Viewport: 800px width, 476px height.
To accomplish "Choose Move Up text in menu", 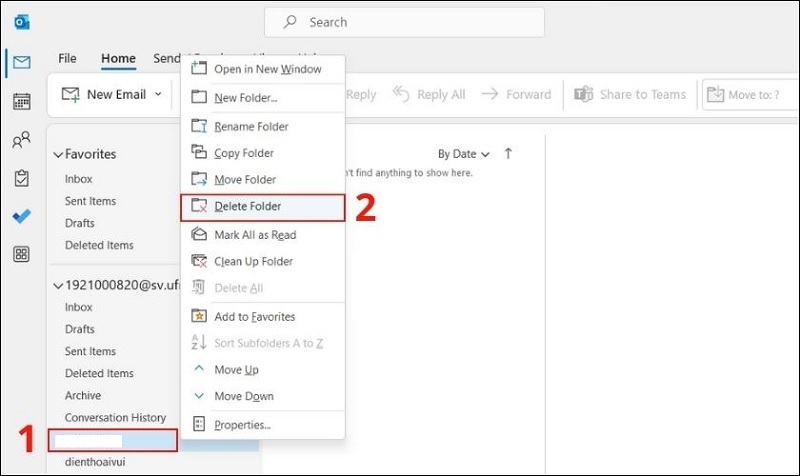I will coord(236,370).
